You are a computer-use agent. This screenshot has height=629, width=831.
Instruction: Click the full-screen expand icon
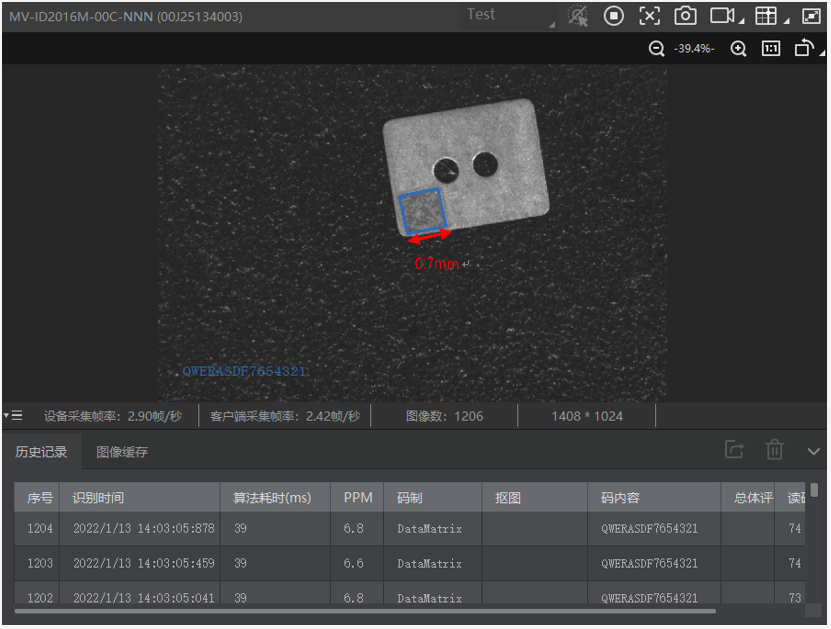(810, 16)
